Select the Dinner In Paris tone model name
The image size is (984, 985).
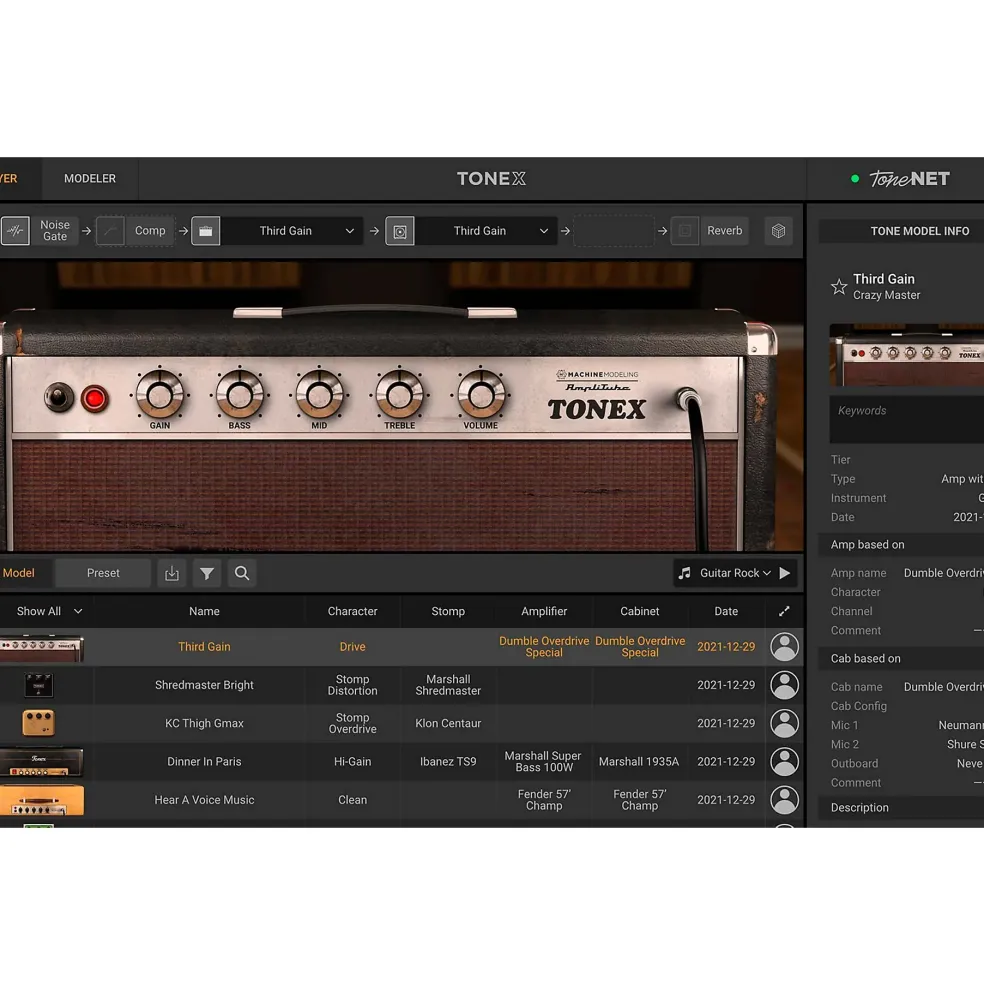coord(204,761)
